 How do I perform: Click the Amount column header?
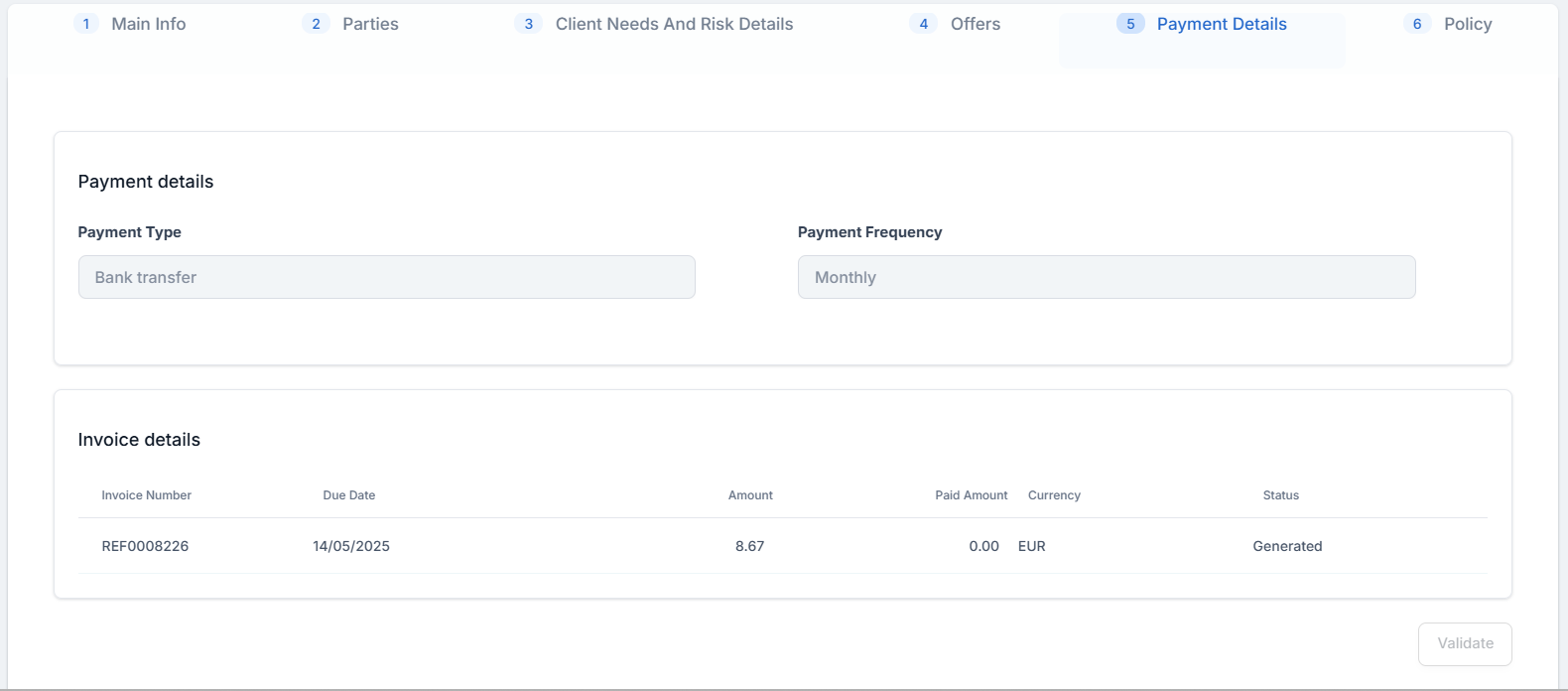tap(750, 495)
